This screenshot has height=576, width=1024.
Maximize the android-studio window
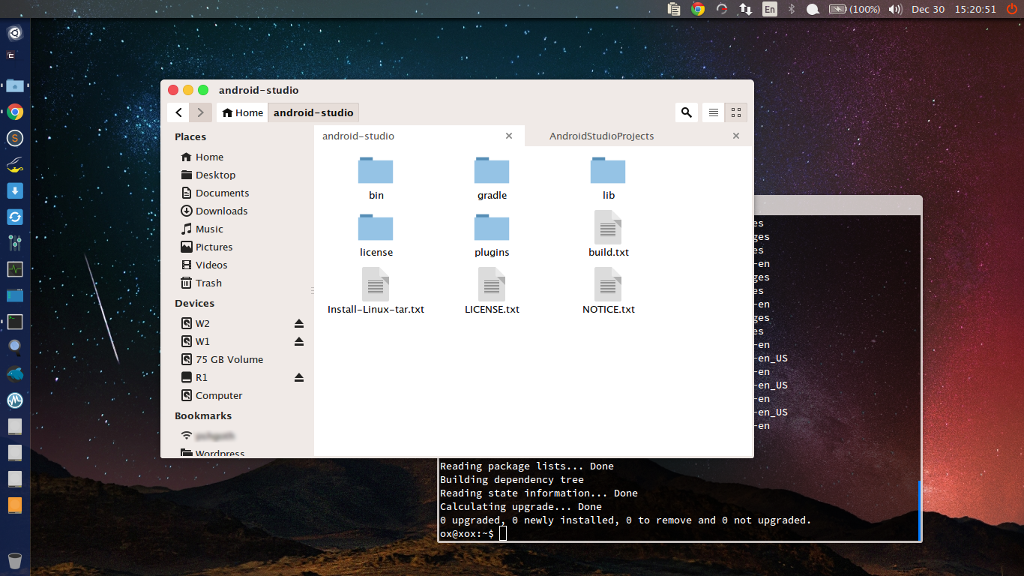click(x=203, y=90)
